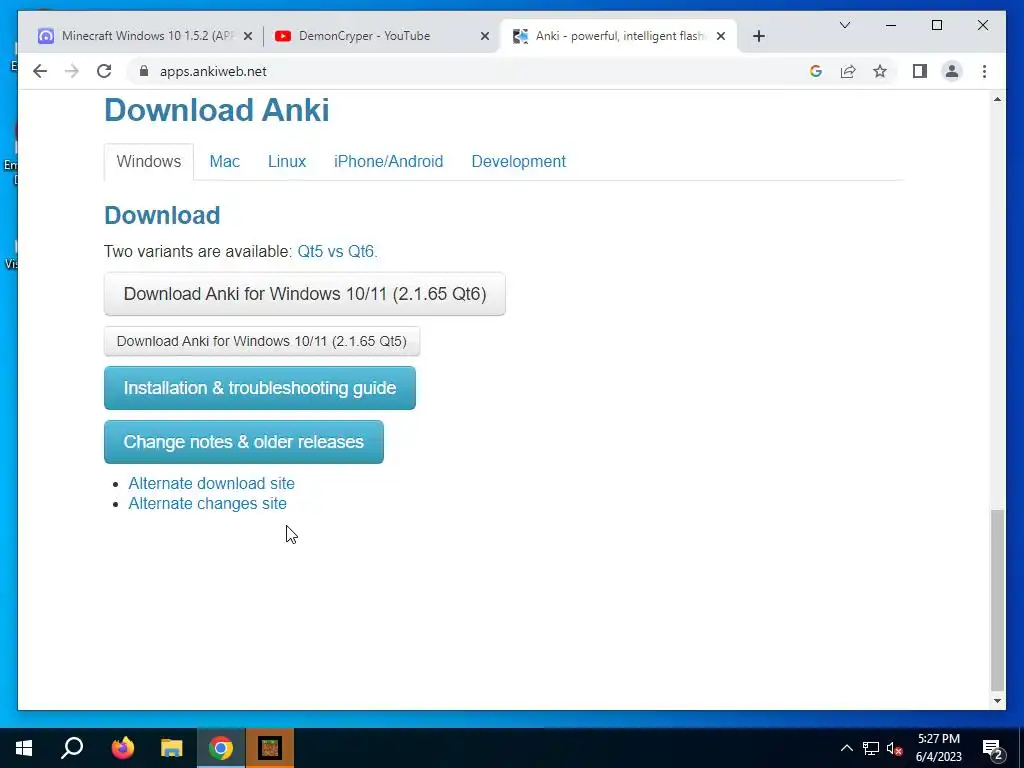Open the Chrome profile menu

(x=952, y=71)
